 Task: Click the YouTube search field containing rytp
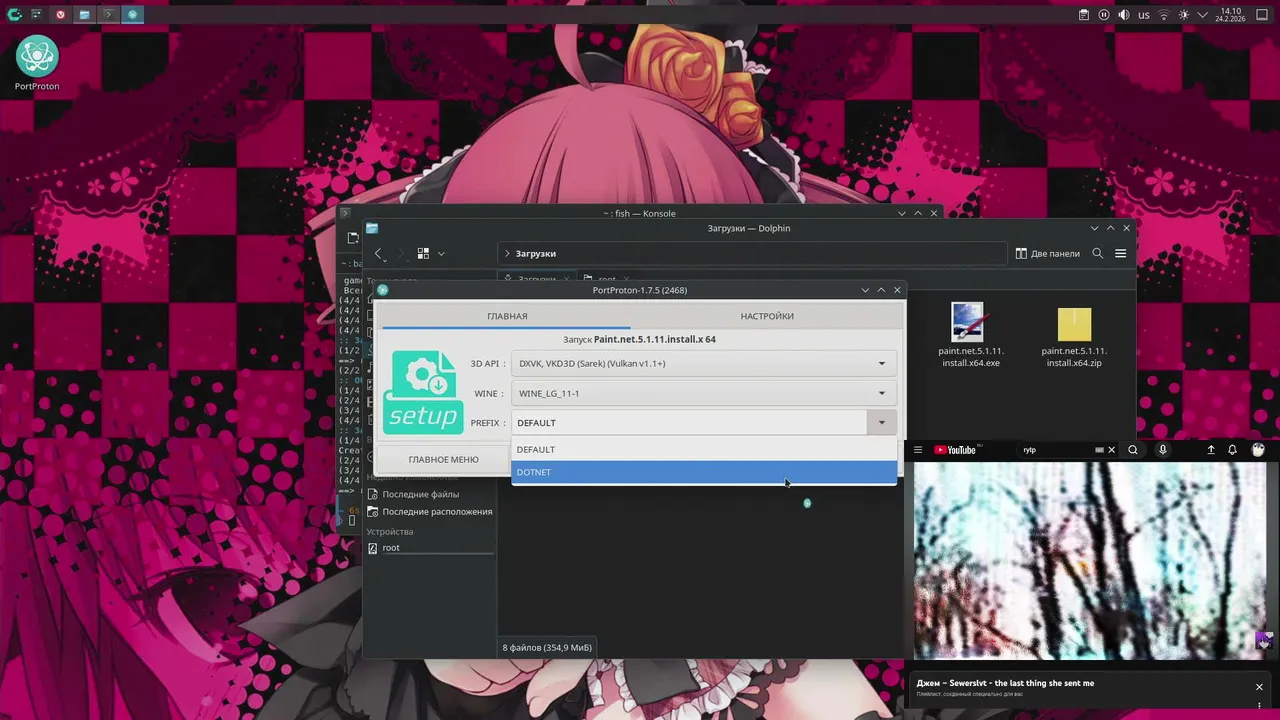click(x=1055, y=450)
